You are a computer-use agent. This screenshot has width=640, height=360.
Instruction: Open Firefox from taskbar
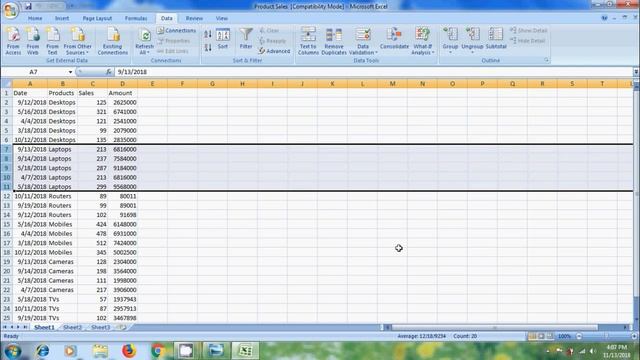(129, 351)
